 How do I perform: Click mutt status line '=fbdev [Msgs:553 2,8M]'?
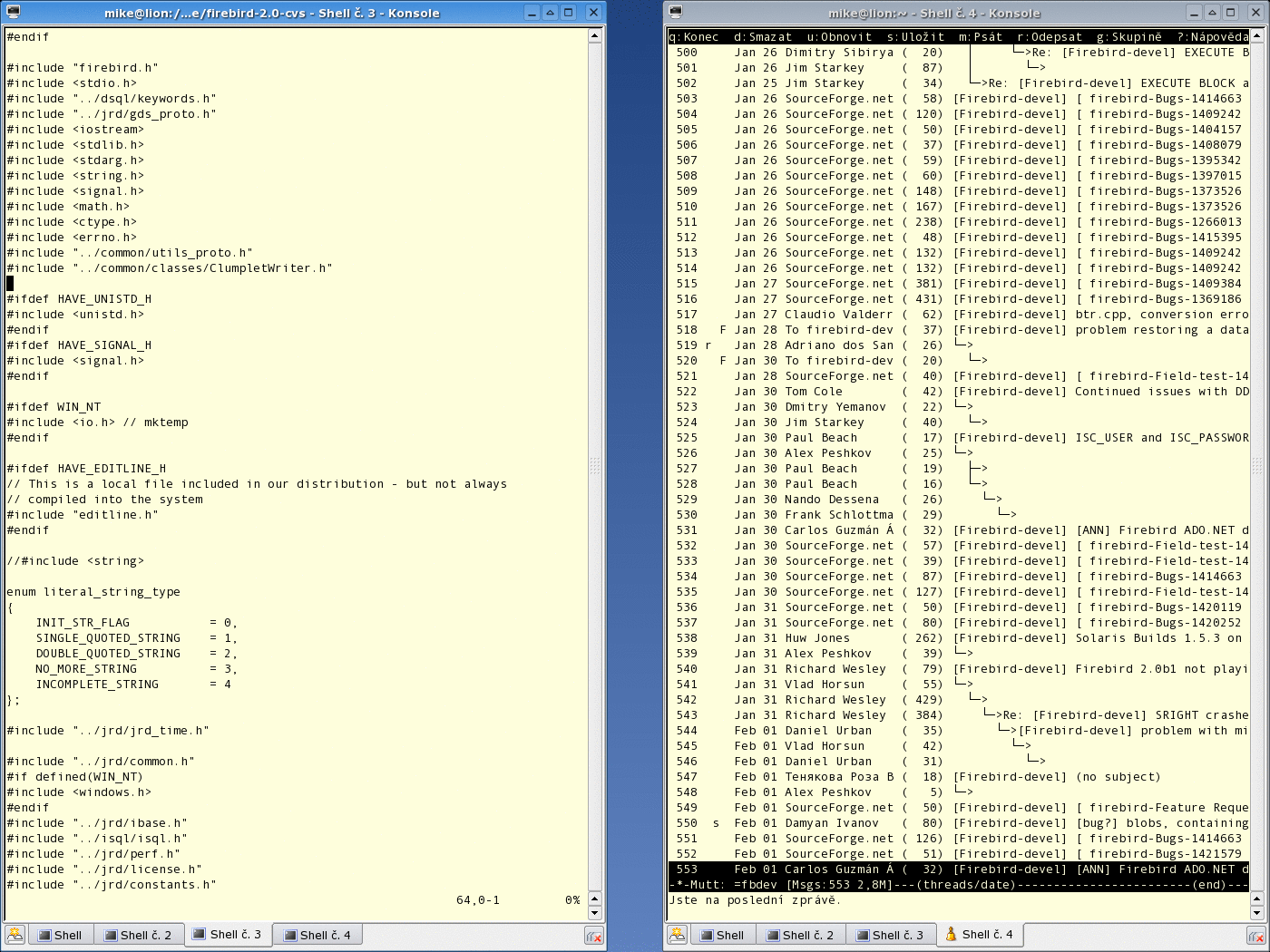pos(812,885)
